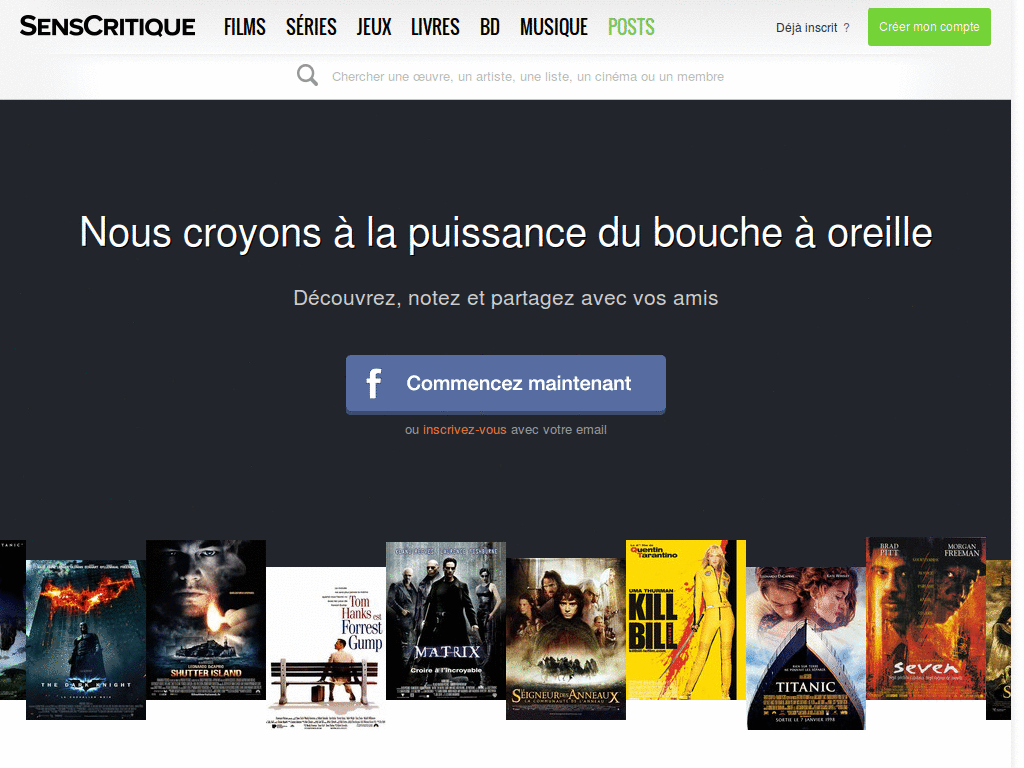Select the Seigneur des Anneaux poster
The image size is (1024, 768).
point(566,639)
